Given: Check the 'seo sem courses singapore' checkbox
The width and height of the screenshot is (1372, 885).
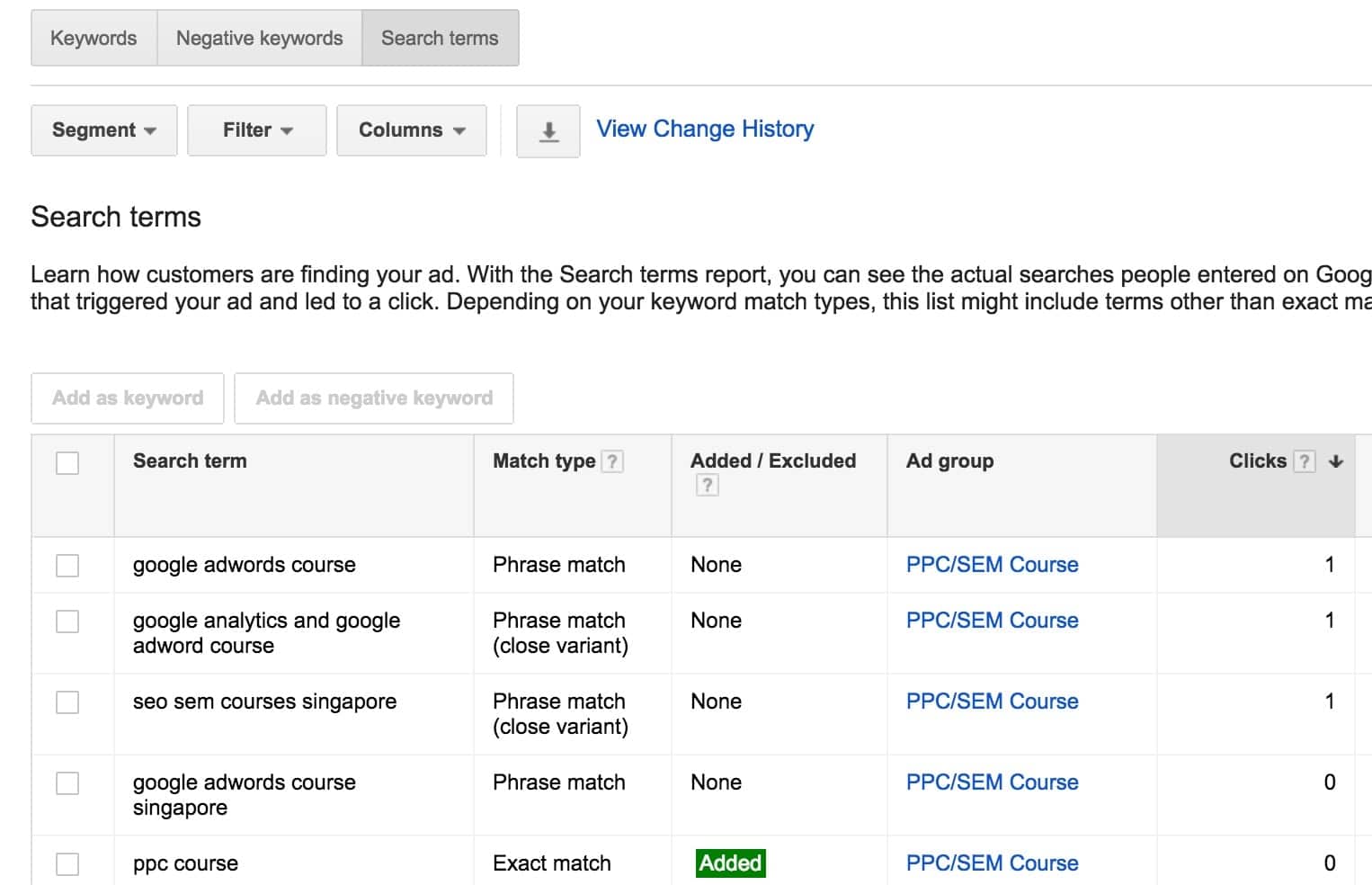Looking at the screenshot, I should tap(67, 702).
